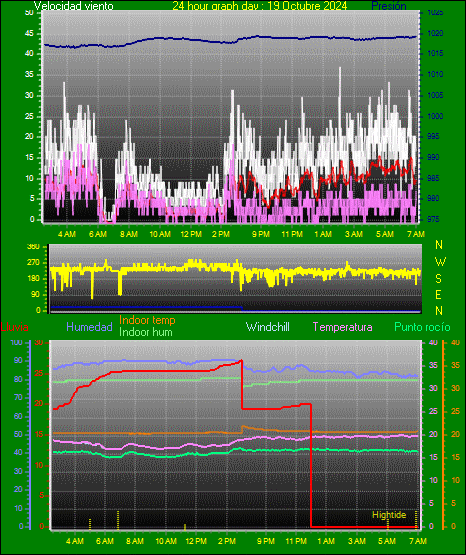The width and height of the screenshot is (466, 555).
Task: Click the '90' wind direction axis value
Action: pos(36,295)
